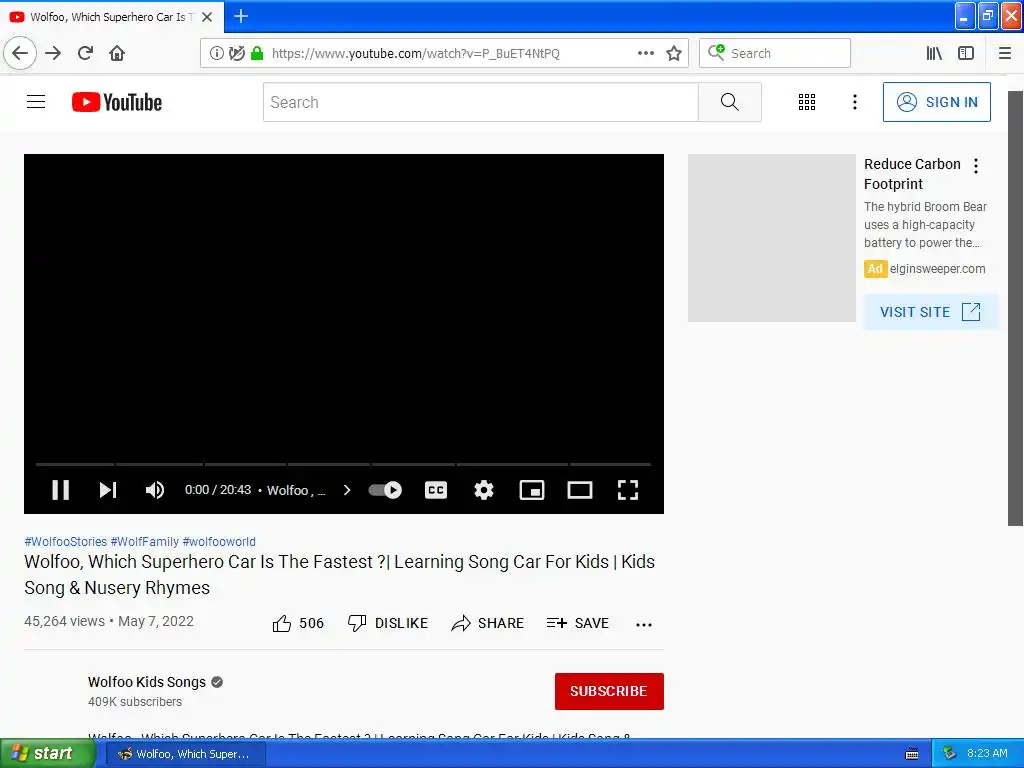Open elginsweeper.com ad link
The width and height of the screenshot is (1024, 768).
(937, 268)
